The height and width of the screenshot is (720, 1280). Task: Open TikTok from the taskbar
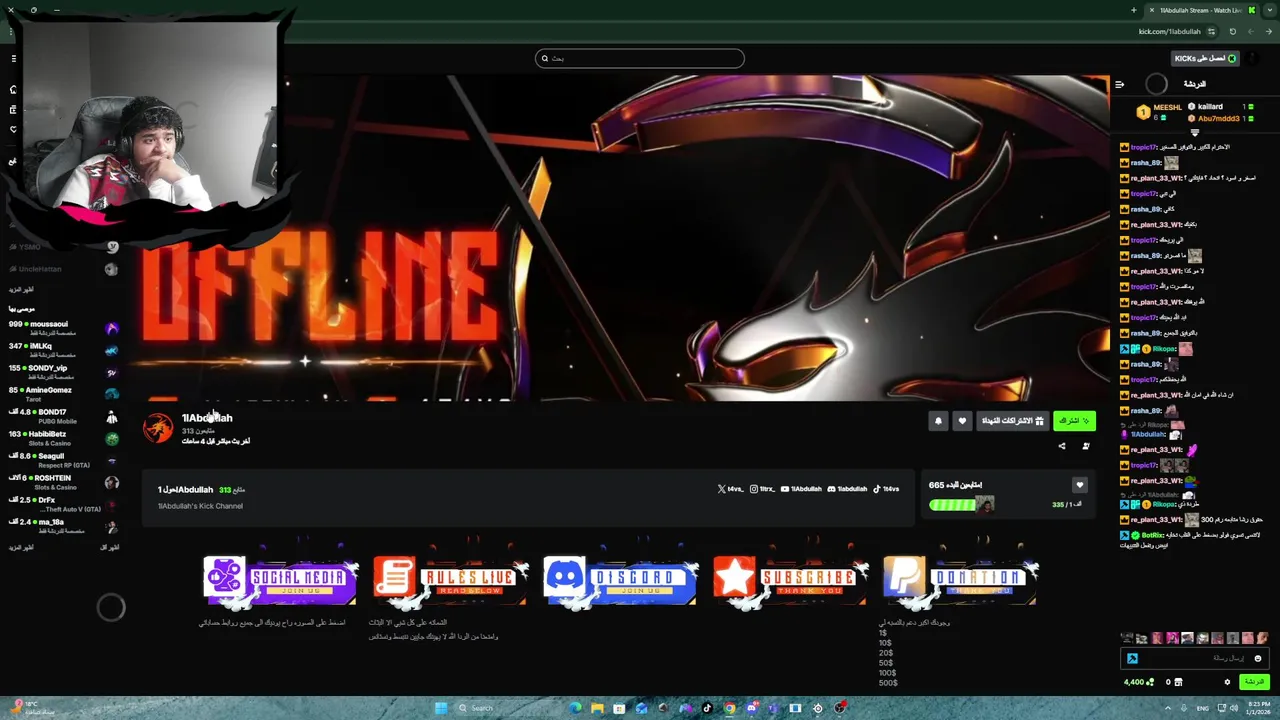coord(707,708)
